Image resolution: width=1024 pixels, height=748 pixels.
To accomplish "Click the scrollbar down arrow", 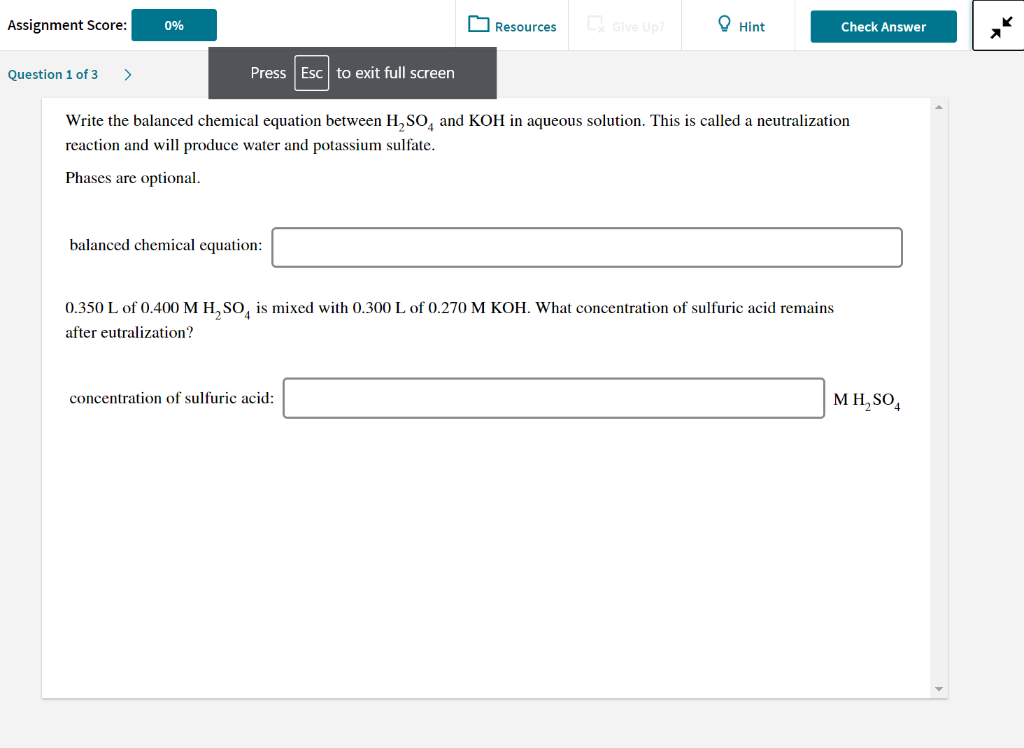I will click(938, 688).
